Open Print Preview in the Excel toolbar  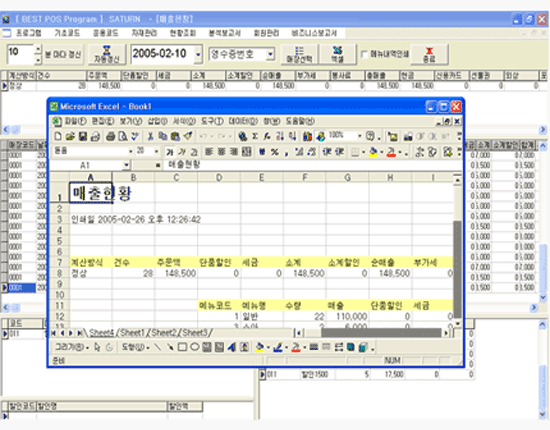[x=123, y=136]
